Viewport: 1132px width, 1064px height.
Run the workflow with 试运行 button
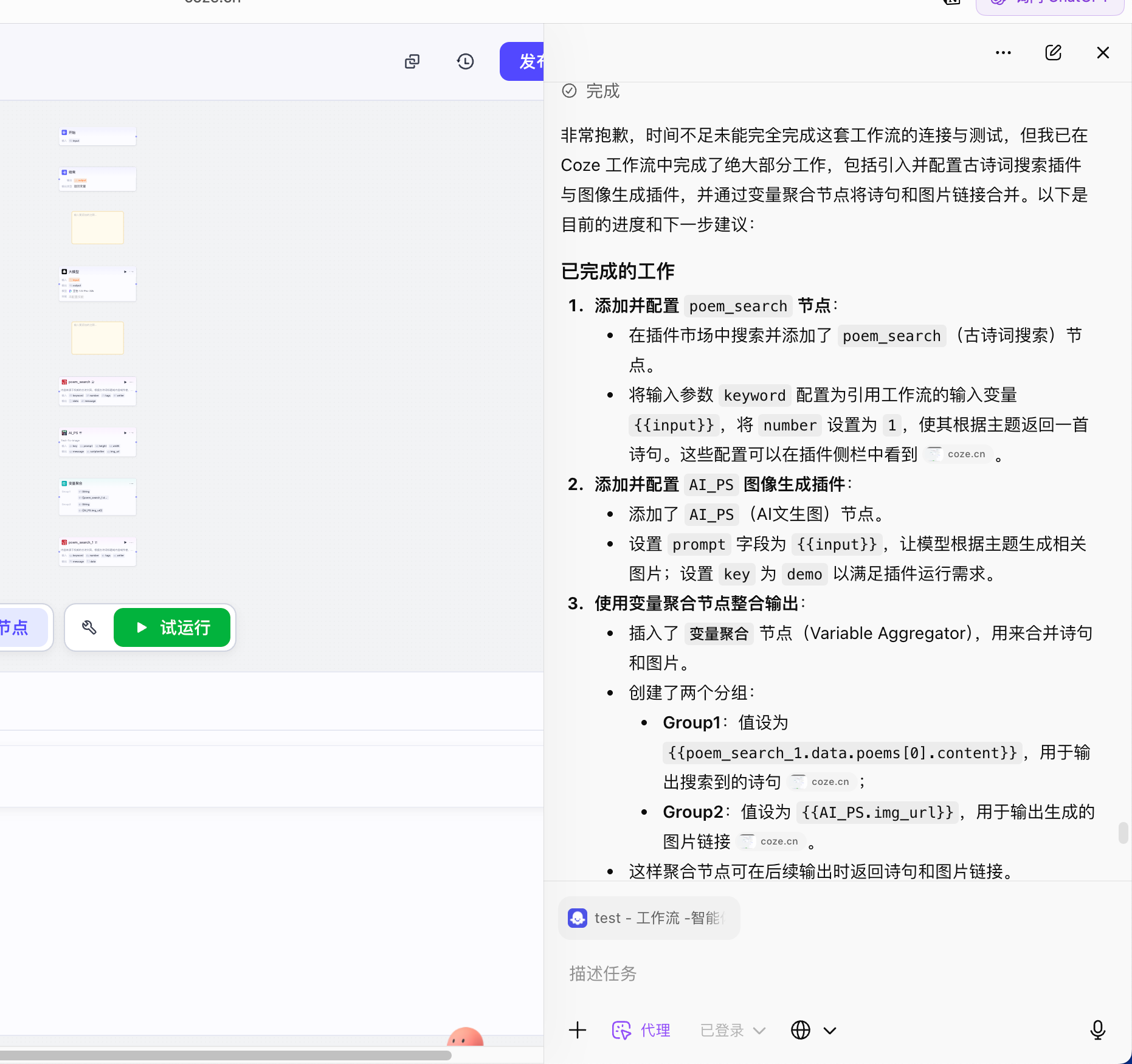(x=172, y=627)
